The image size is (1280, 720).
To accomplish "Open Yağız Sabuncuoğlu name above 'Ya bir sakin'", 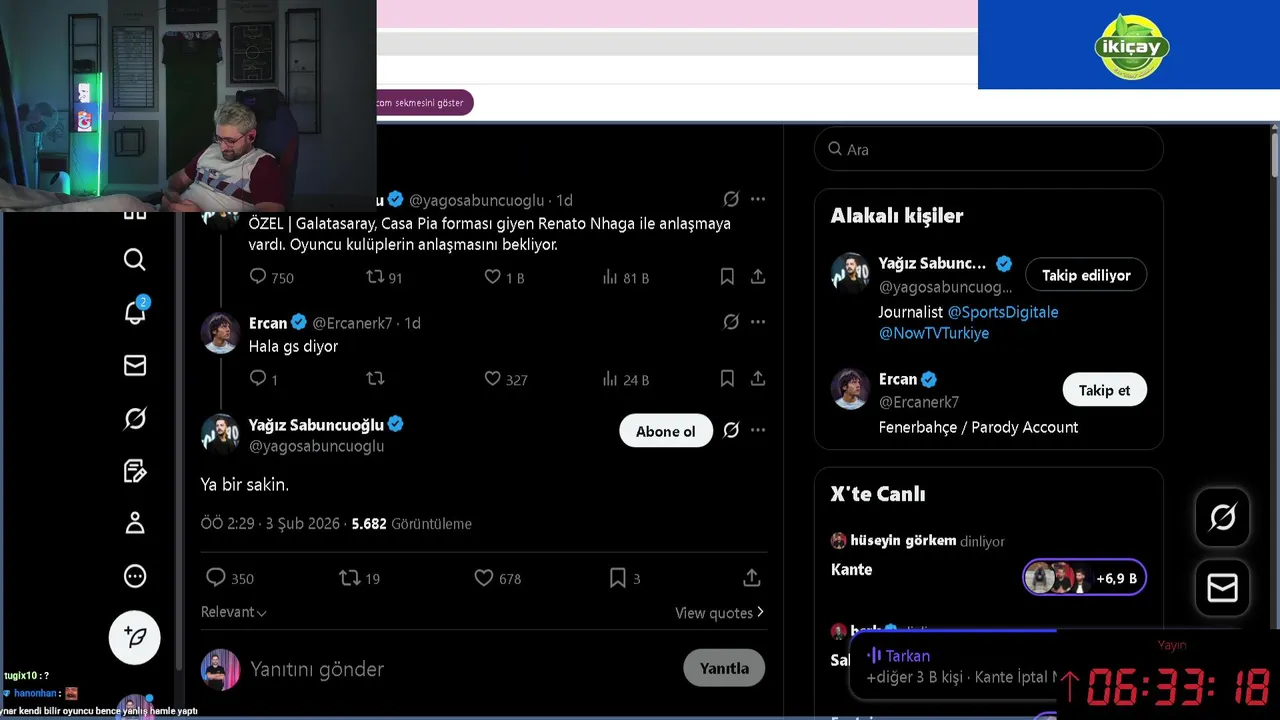I will click(x=316, y=424).
